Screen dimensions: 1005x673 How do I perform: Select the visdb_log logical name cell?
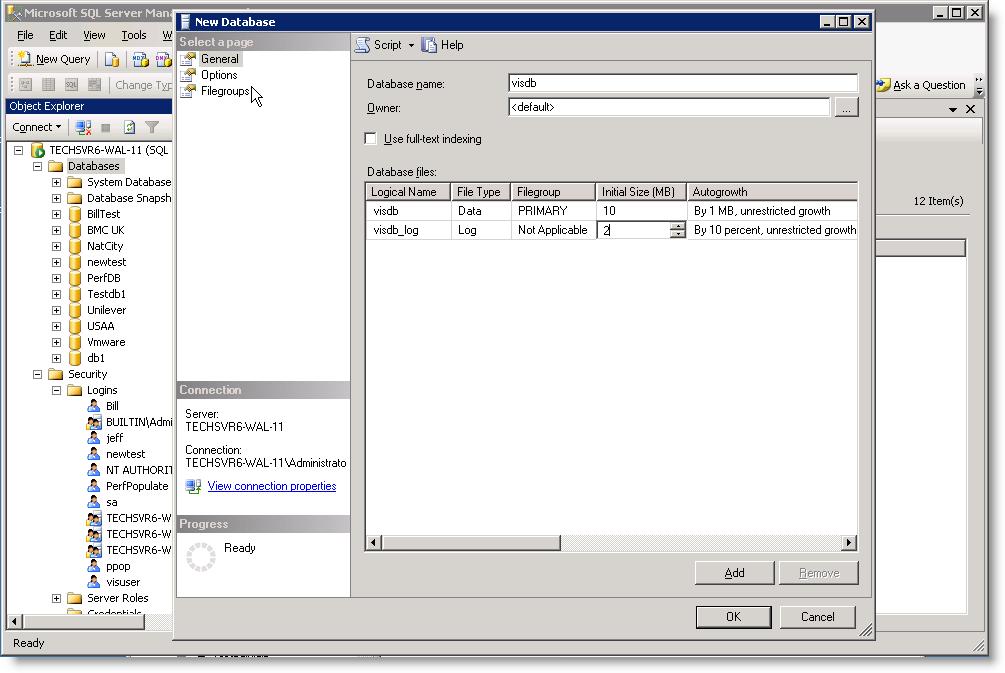click(408, 230)
